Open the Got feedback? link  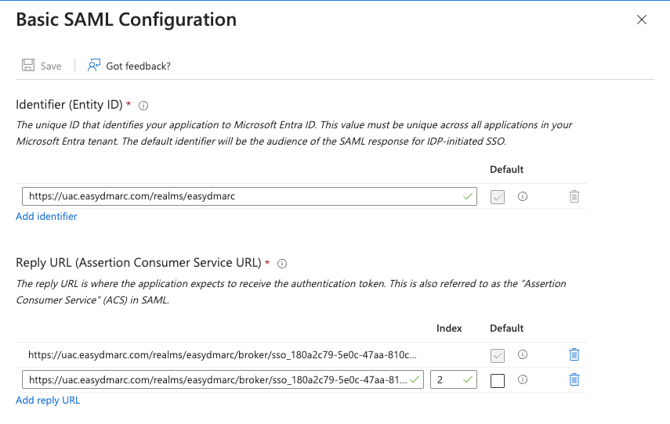pos(138,66)
